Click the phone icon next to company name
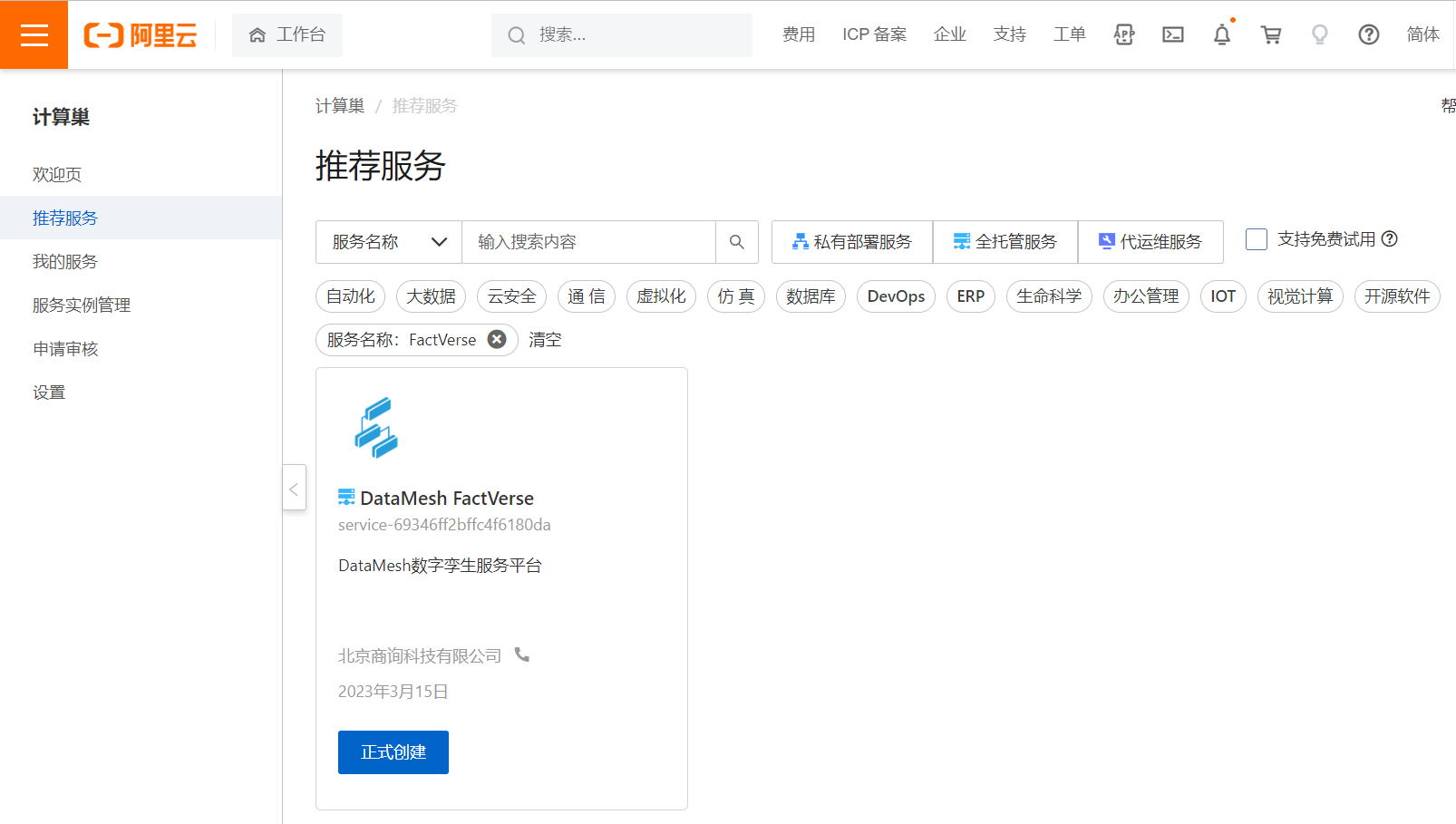This screenshot has height=824, width=1456. pos(522,654)
